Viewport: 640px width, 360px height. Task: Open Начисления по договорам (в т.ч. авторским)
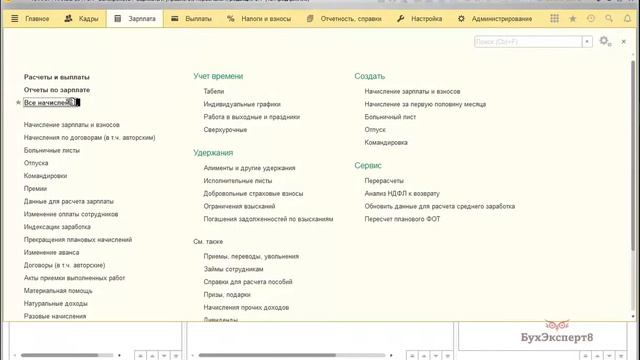click(x=89, y=138)
